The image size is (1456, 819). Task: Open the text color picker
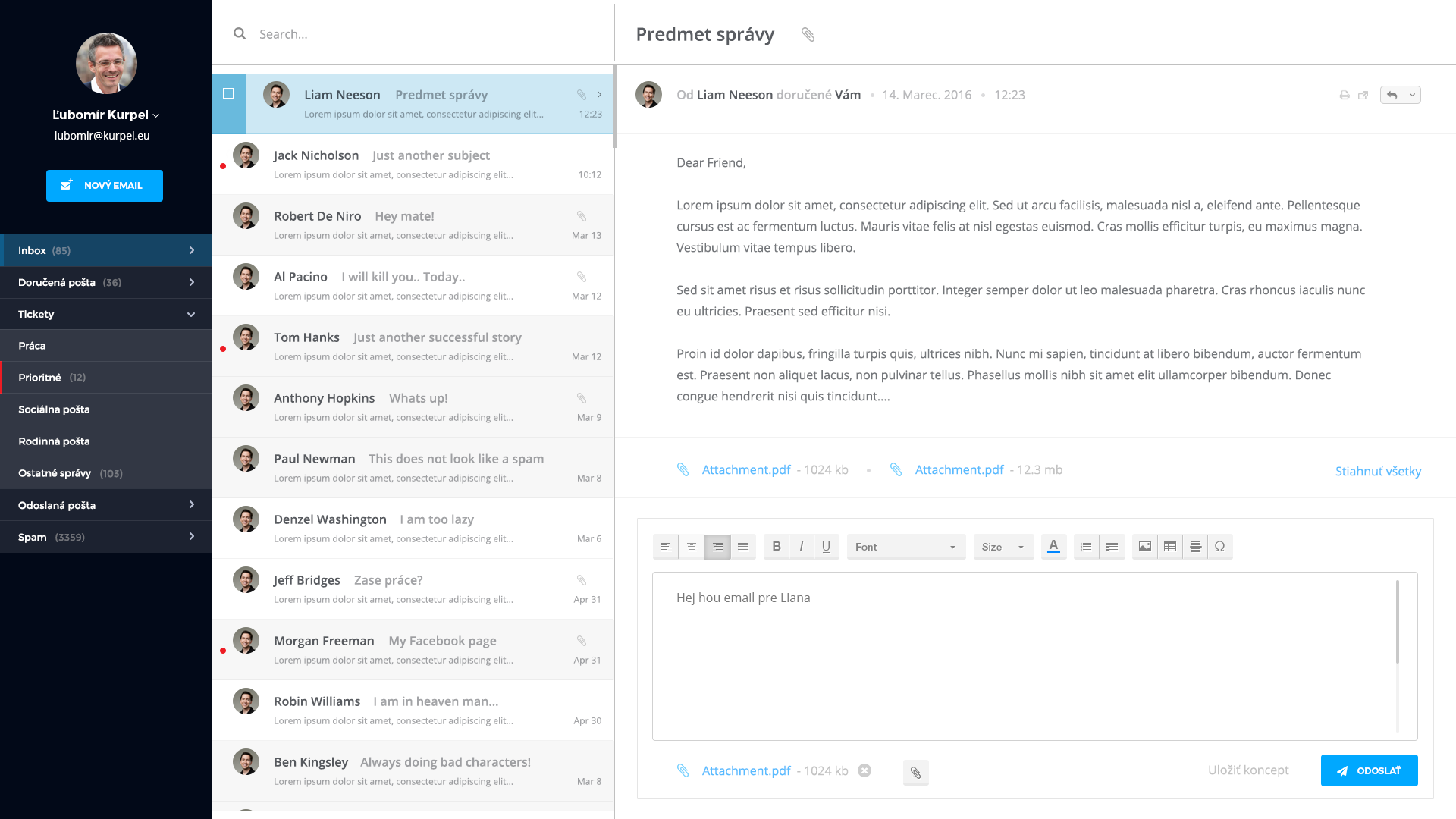[1053, 546]
